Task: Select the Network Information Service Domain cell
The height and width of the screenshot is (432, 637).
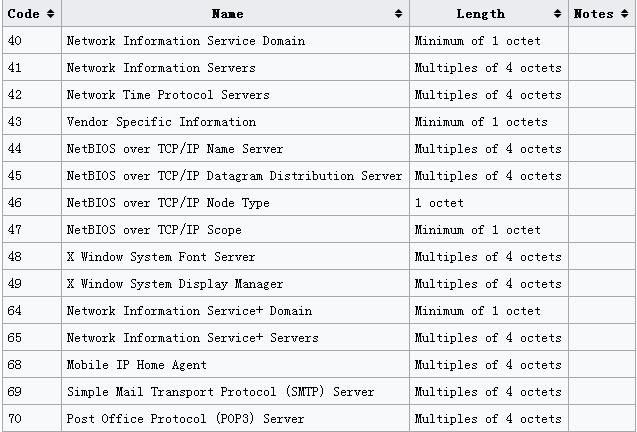Action: coord(186,41)
